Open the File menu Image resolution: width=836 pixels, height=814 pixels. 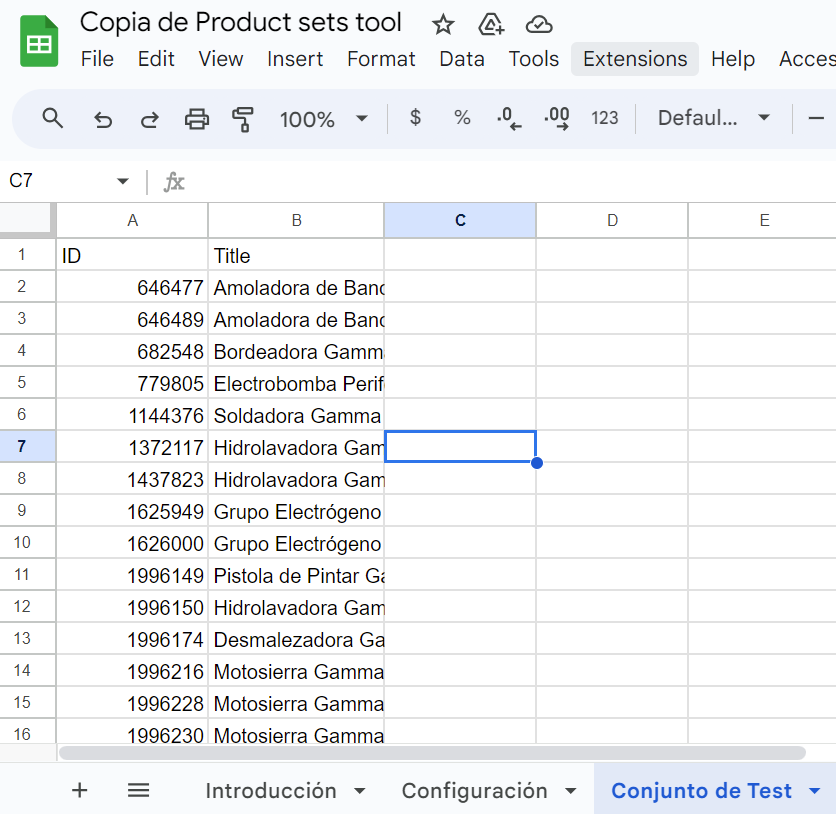(97, 59)
